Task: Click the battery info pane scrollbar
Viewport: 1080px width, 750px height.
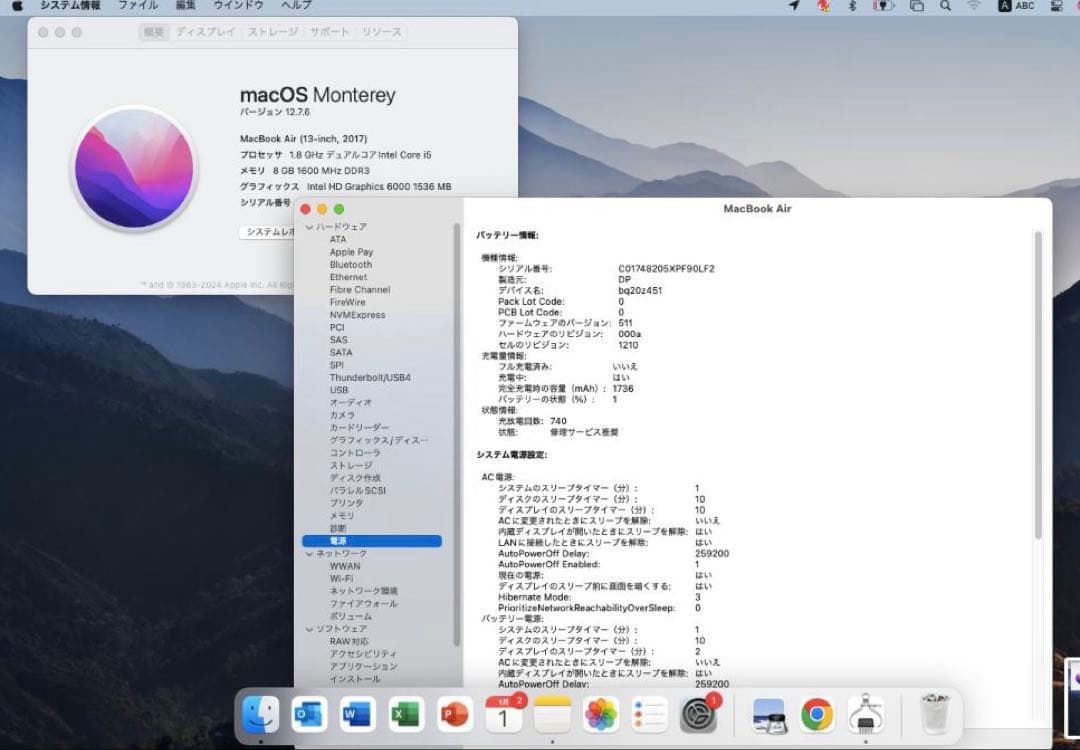Action: 1038,386
